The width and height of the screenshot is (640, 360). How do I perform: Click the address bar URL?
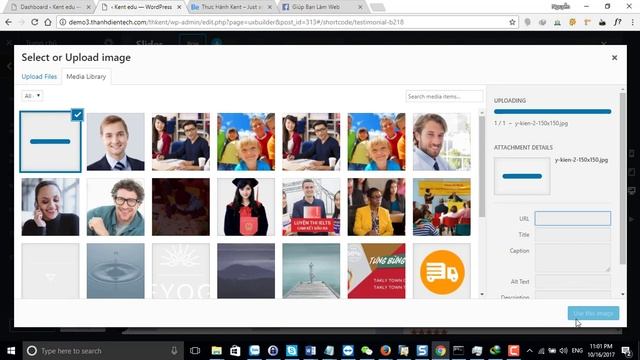click(236, 22)
